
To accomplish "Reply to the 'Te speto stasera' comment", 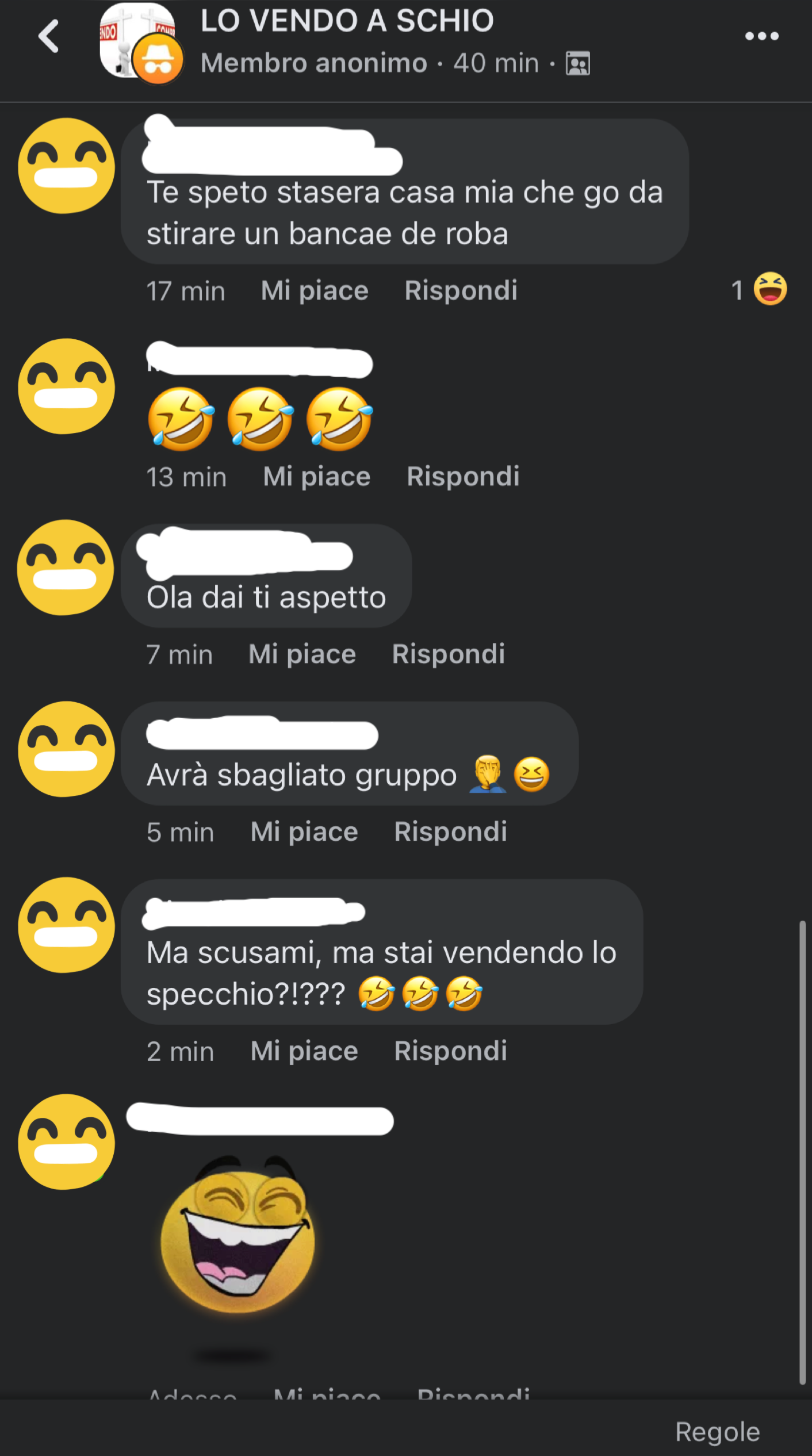I will [461, 290].
